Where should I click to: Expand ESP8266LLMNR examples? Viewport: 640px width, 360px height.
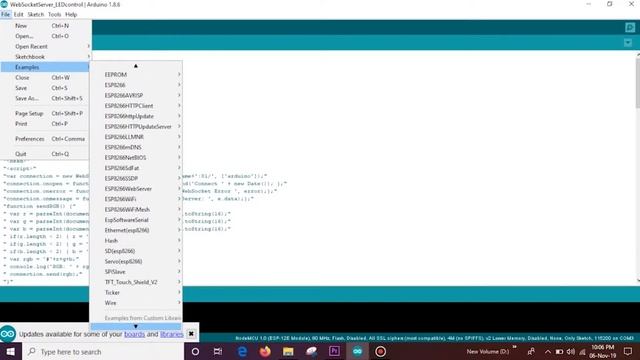[x=136, y=137]
